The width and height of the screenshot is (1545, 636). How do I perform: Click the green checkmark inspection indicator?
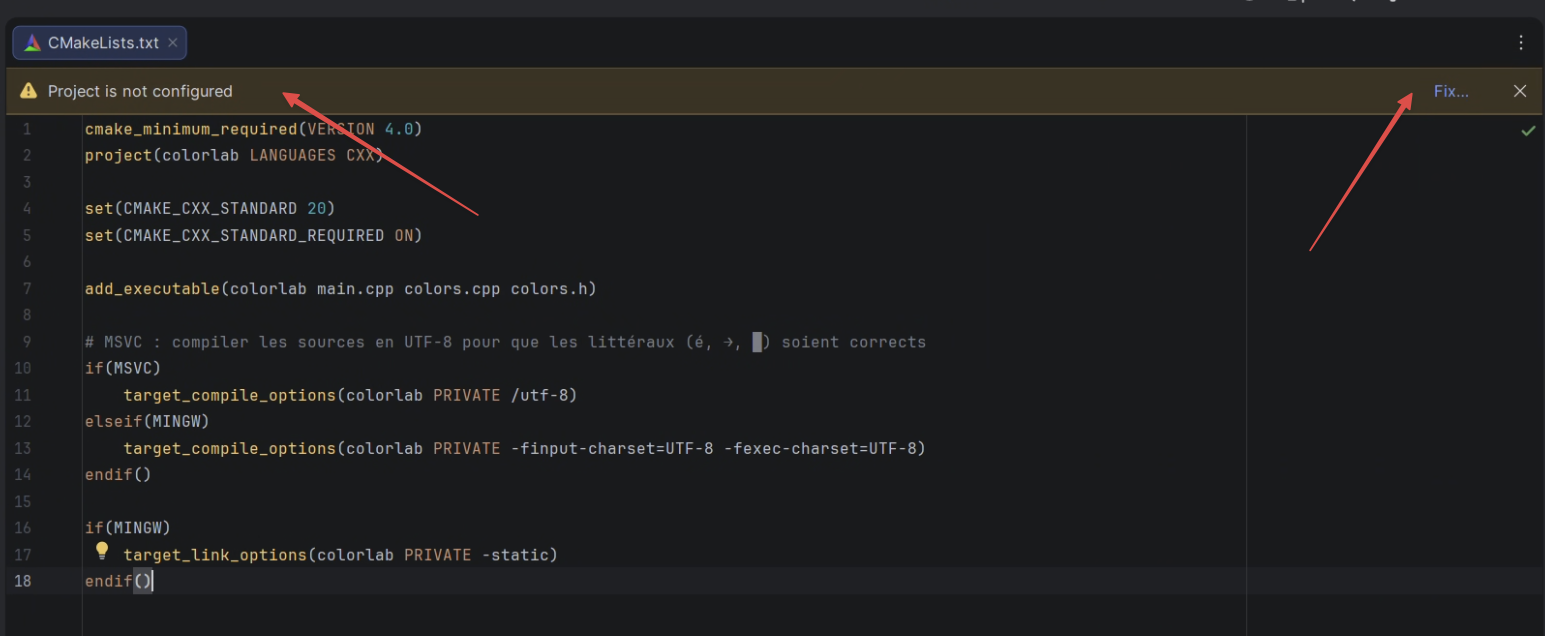[x=1528, y=130]
